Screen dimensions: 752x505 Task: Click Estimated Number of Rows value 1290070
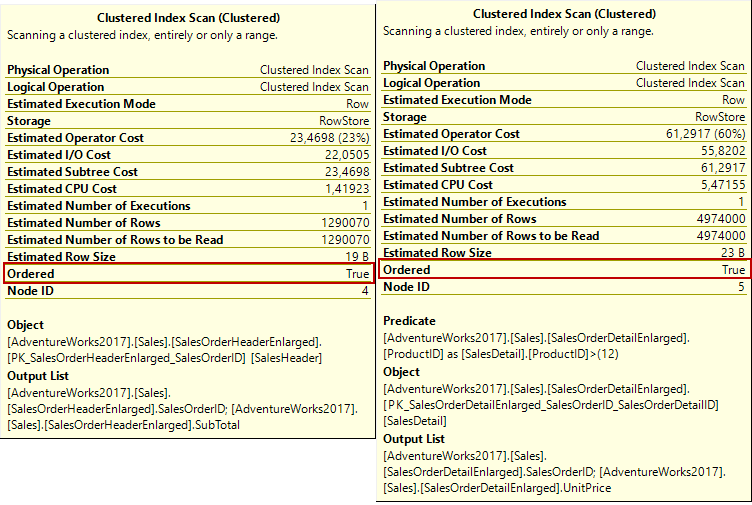pos(345,223)
